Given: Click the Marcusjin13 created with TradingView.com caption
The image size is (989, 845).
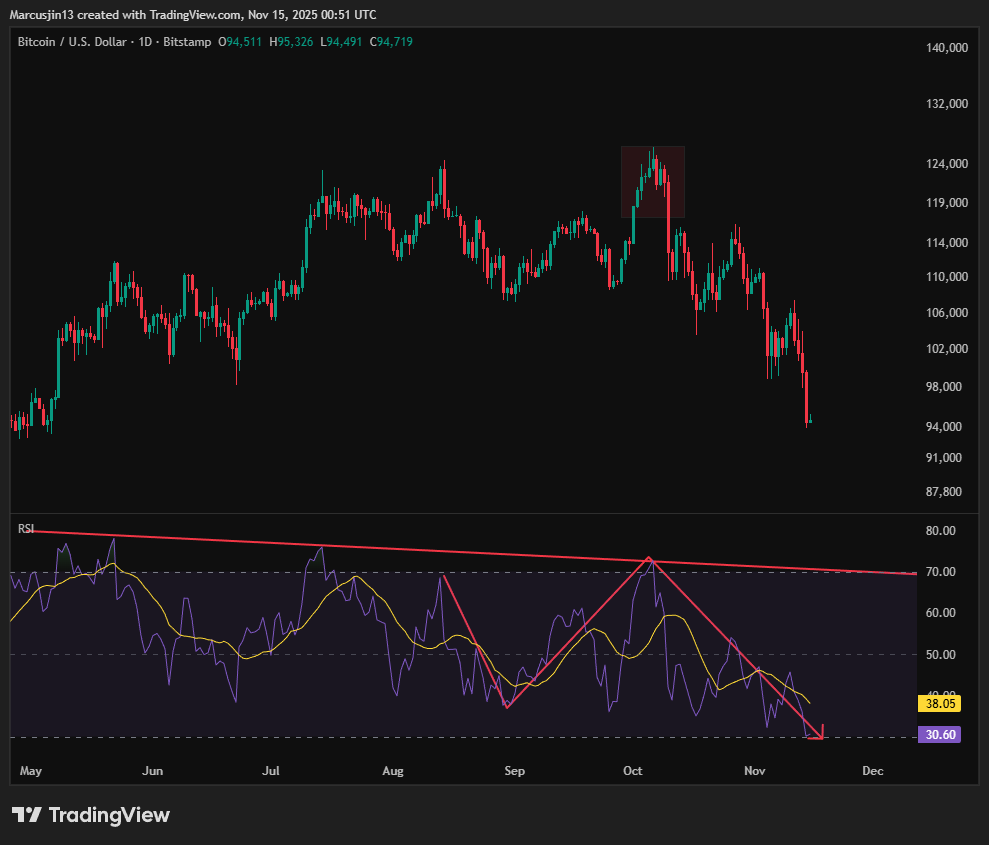Looking at the screenshot, I should 193,15.
